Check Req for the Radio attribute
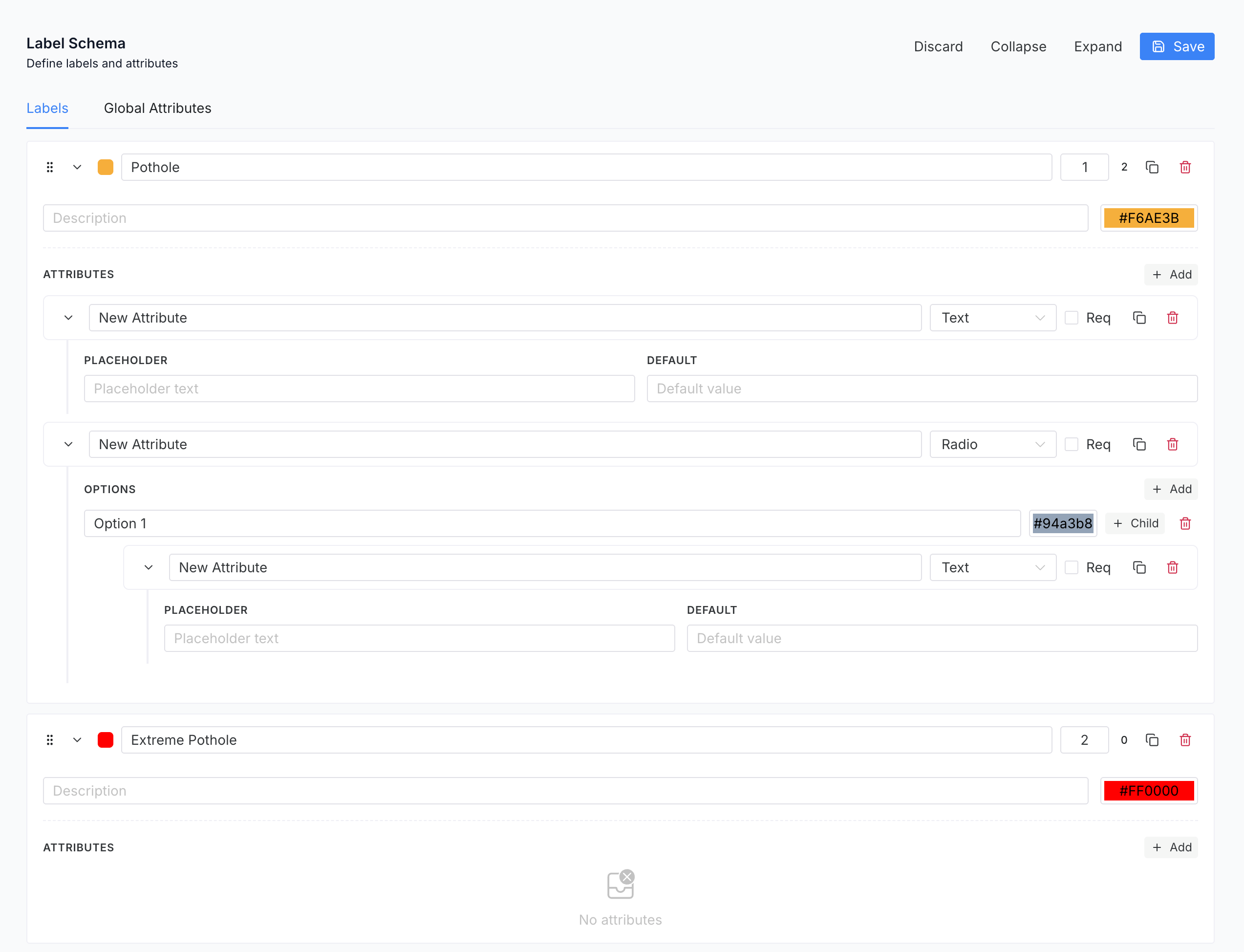This screenshot has width=1244, height=952. [x=1071, y=444]
